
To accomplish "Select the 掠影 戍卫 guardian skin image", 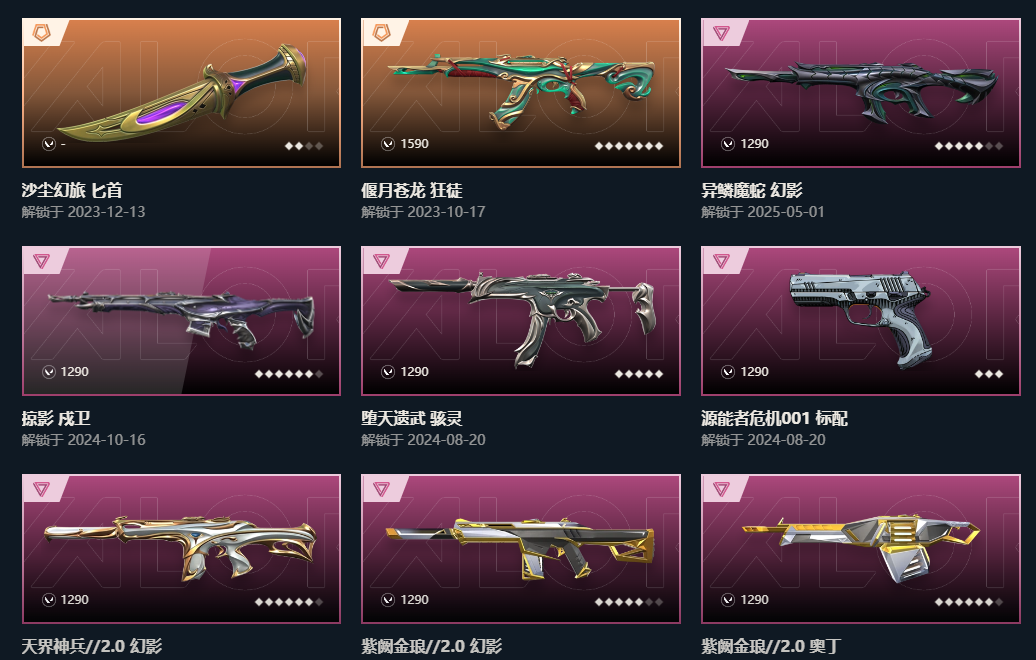I will [182, 320].
